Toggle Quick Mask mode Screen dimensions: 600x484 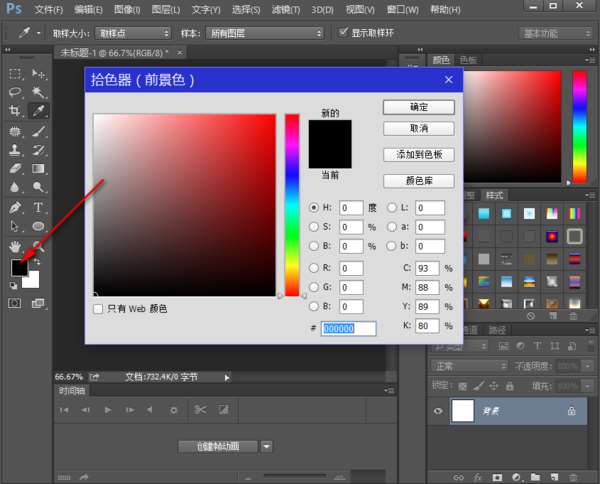pyautogui.click(x=15, y=303)
